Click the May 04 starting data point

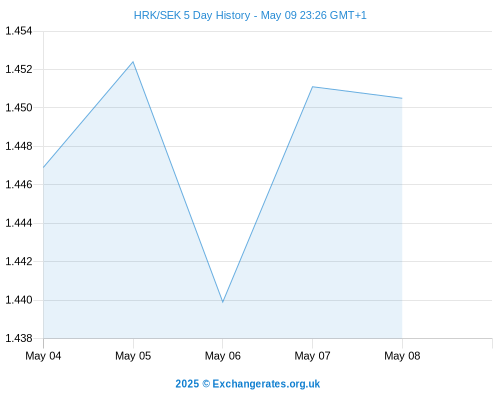(x=43, y=167)
